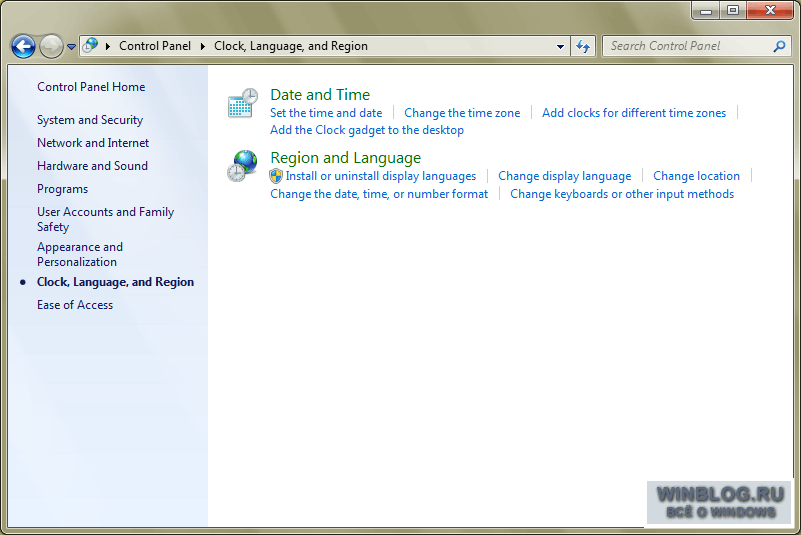Click the Control Panel icon in address bar

90,45
